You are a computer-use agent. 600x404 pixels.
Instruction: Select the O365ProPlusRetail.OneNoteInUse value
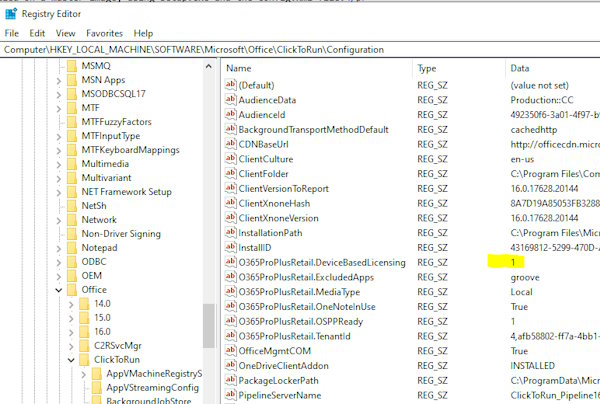(x=307, y=306)
